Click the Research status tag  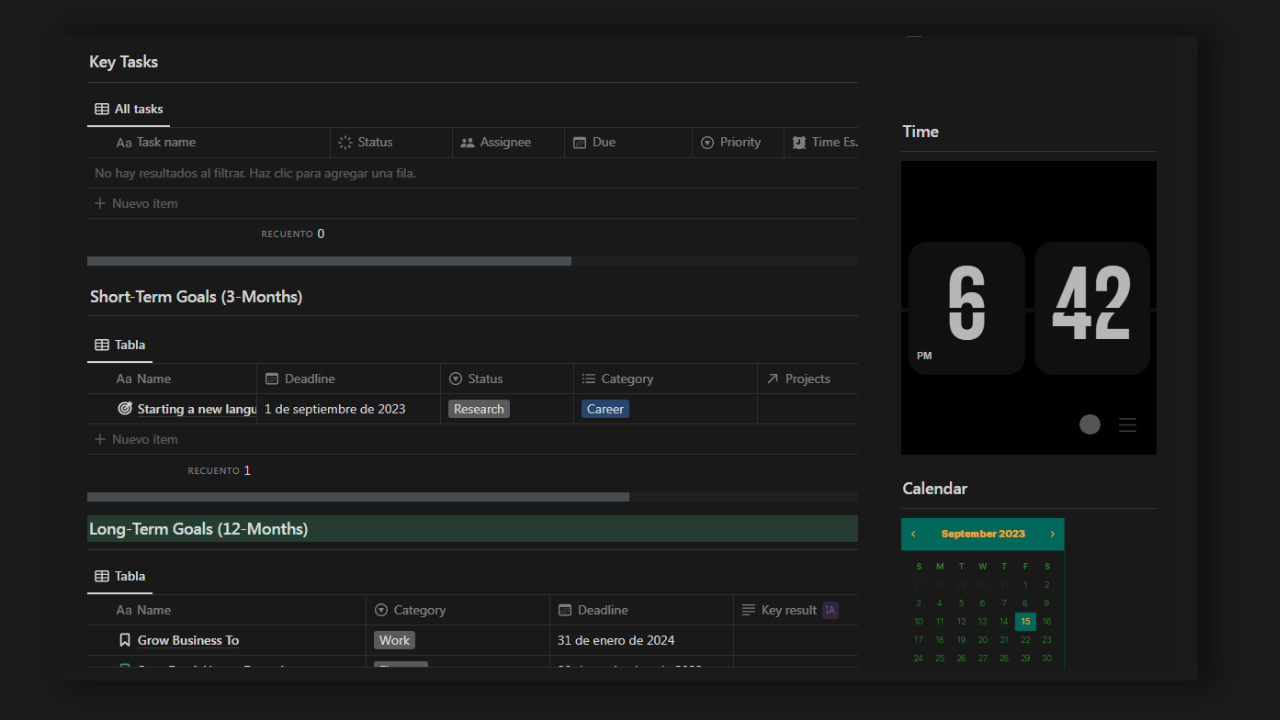tap(479, 409)
